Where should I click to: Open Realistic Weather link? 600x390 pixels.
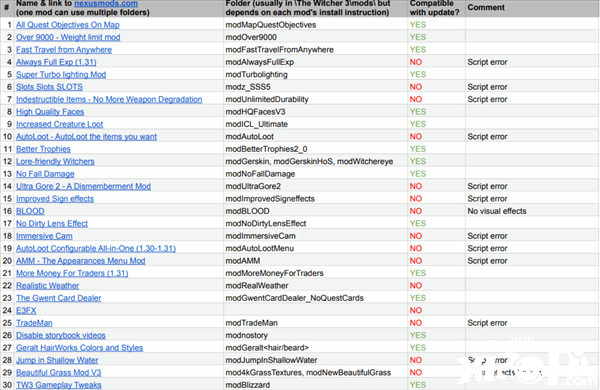coord(47,286)
